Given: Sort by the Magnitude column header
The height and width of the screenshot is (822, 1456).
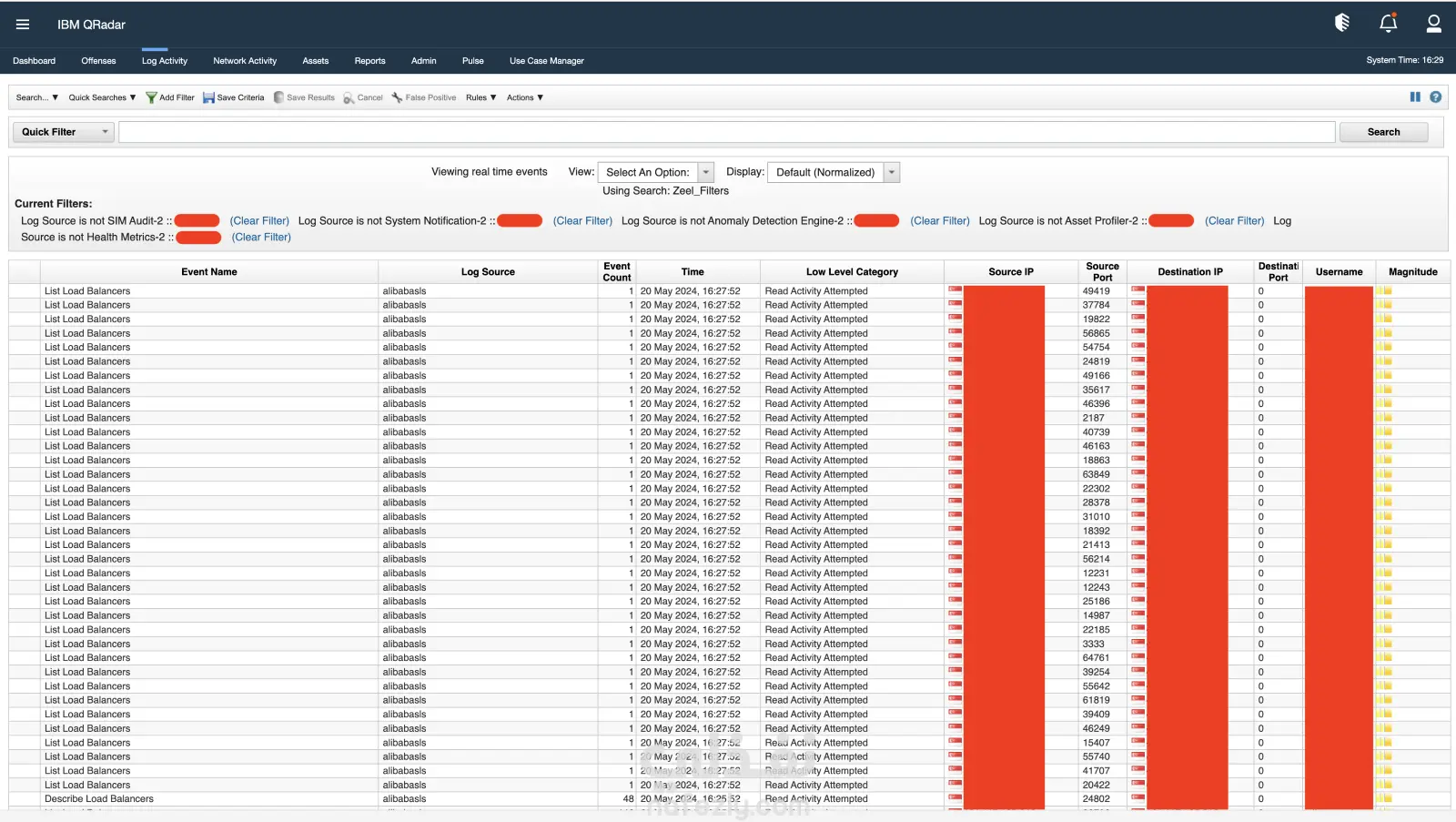Looking at the screenshot, I should point(1412,272).
